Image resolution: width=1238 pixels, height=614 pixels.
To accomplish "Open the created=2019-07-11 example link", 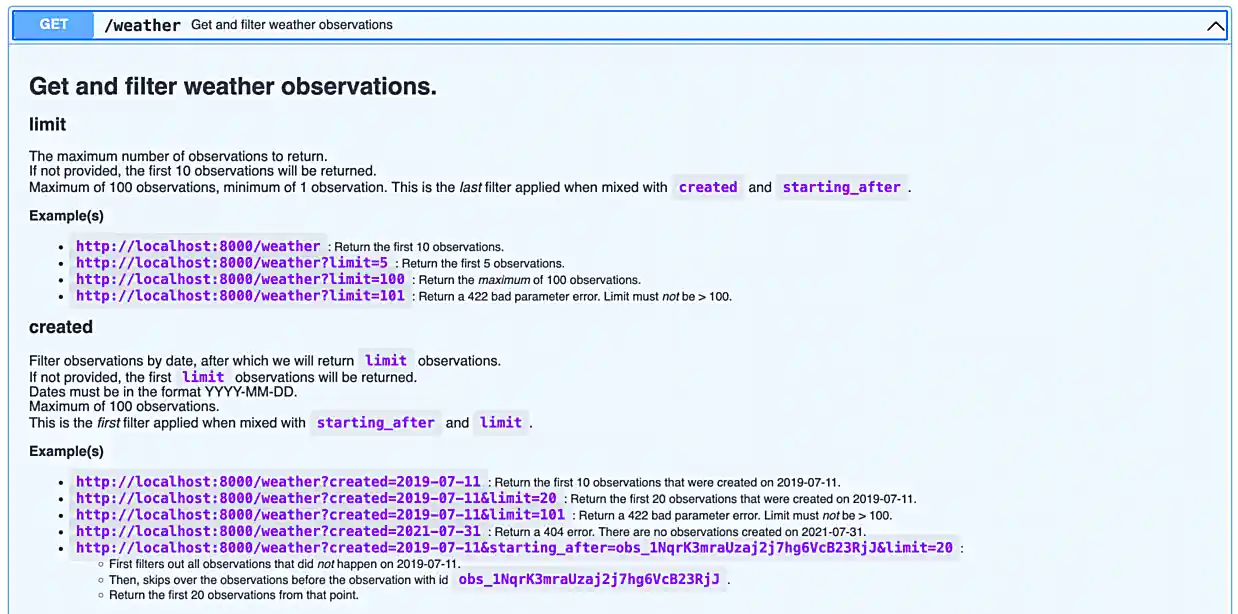I will 278,481.
